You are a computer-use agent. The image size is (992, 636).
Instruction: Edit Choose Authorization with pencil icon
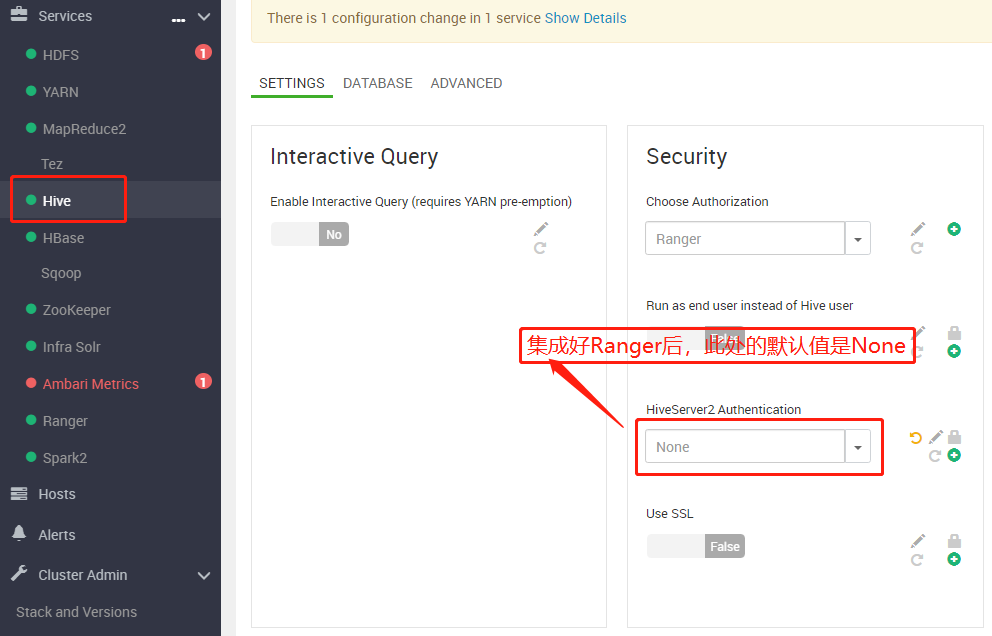pos(918,228)
